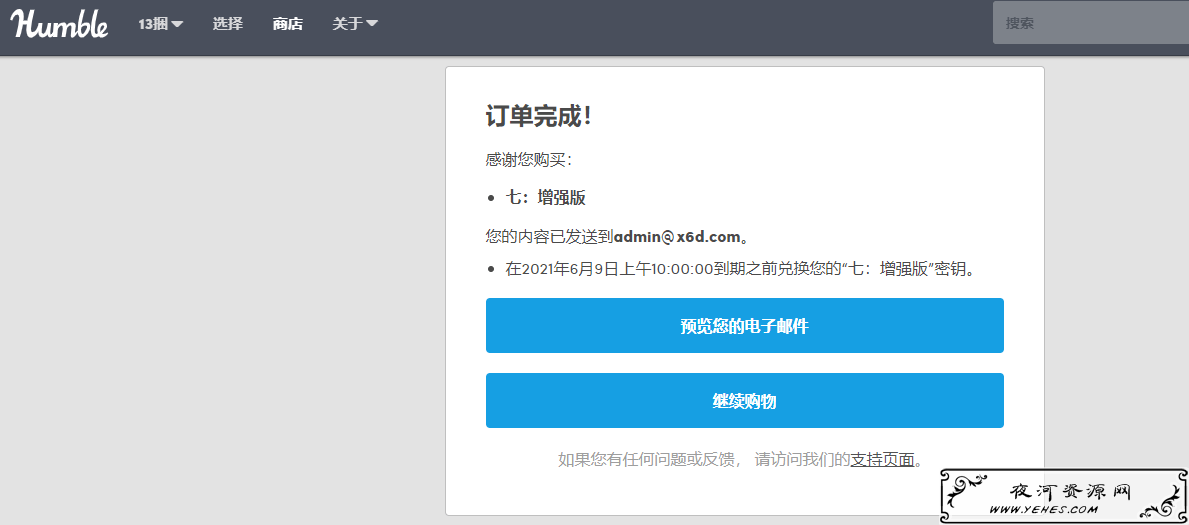Screen dimensions: 1189x525
Task: Open the 支持页面 support link
Action: pyautogui.click(x=882, y=459)
